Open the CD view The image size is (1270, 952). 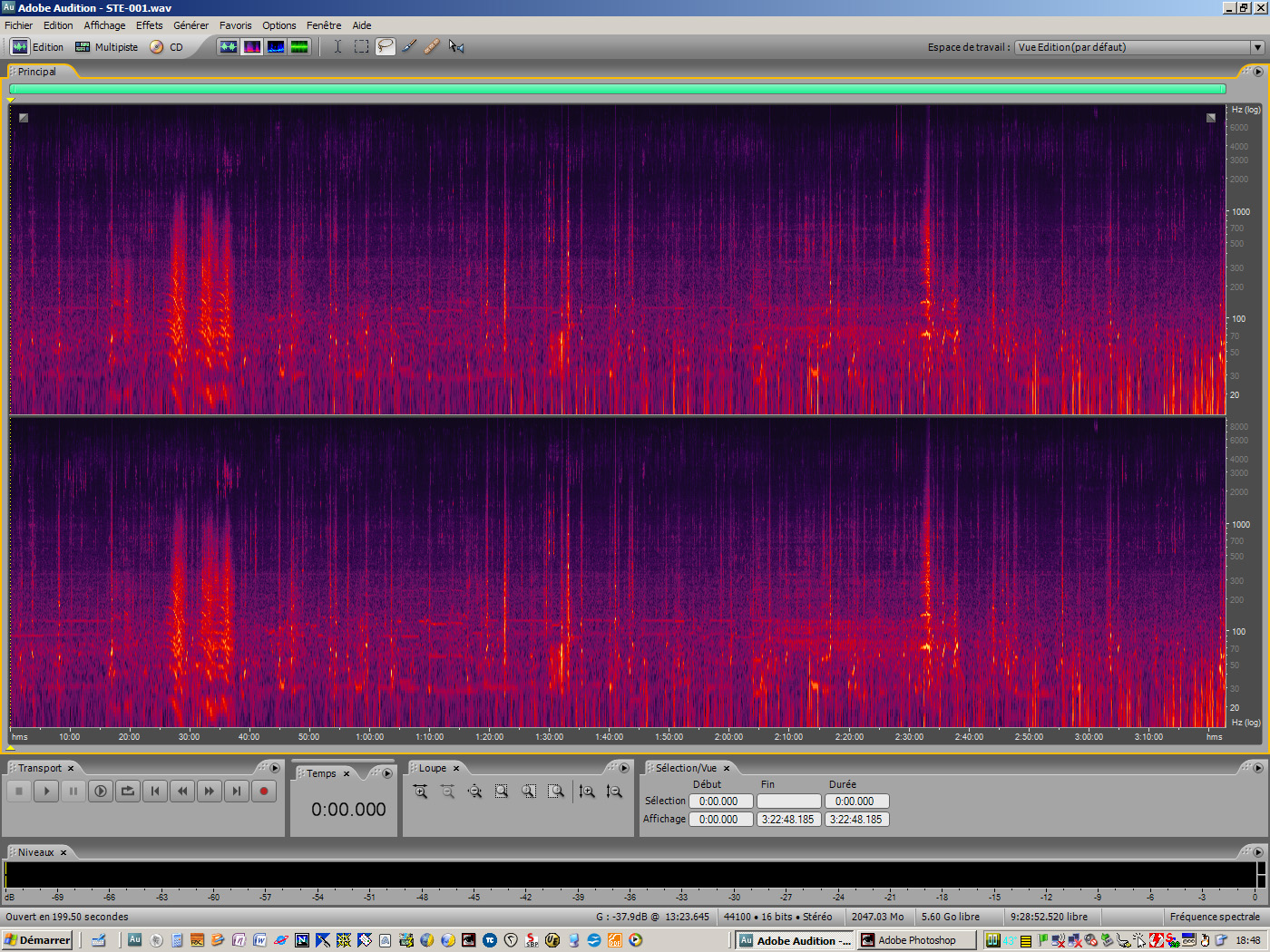pos(169,46)
